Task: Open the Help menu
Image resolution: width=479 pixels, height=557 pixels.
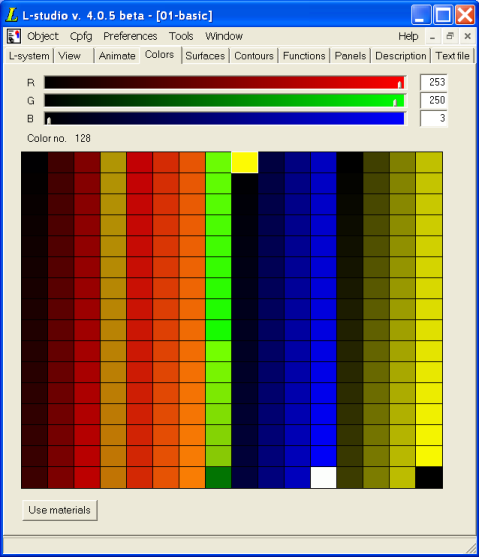Action: tap(408, 36)
